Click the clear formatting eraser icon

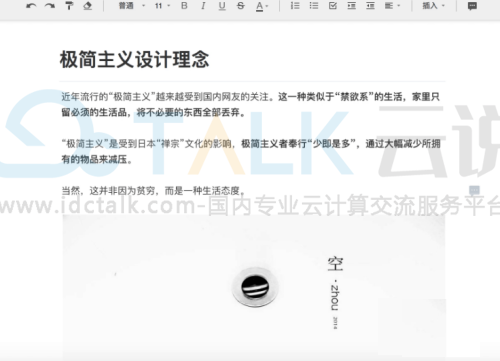coord(87,6)
